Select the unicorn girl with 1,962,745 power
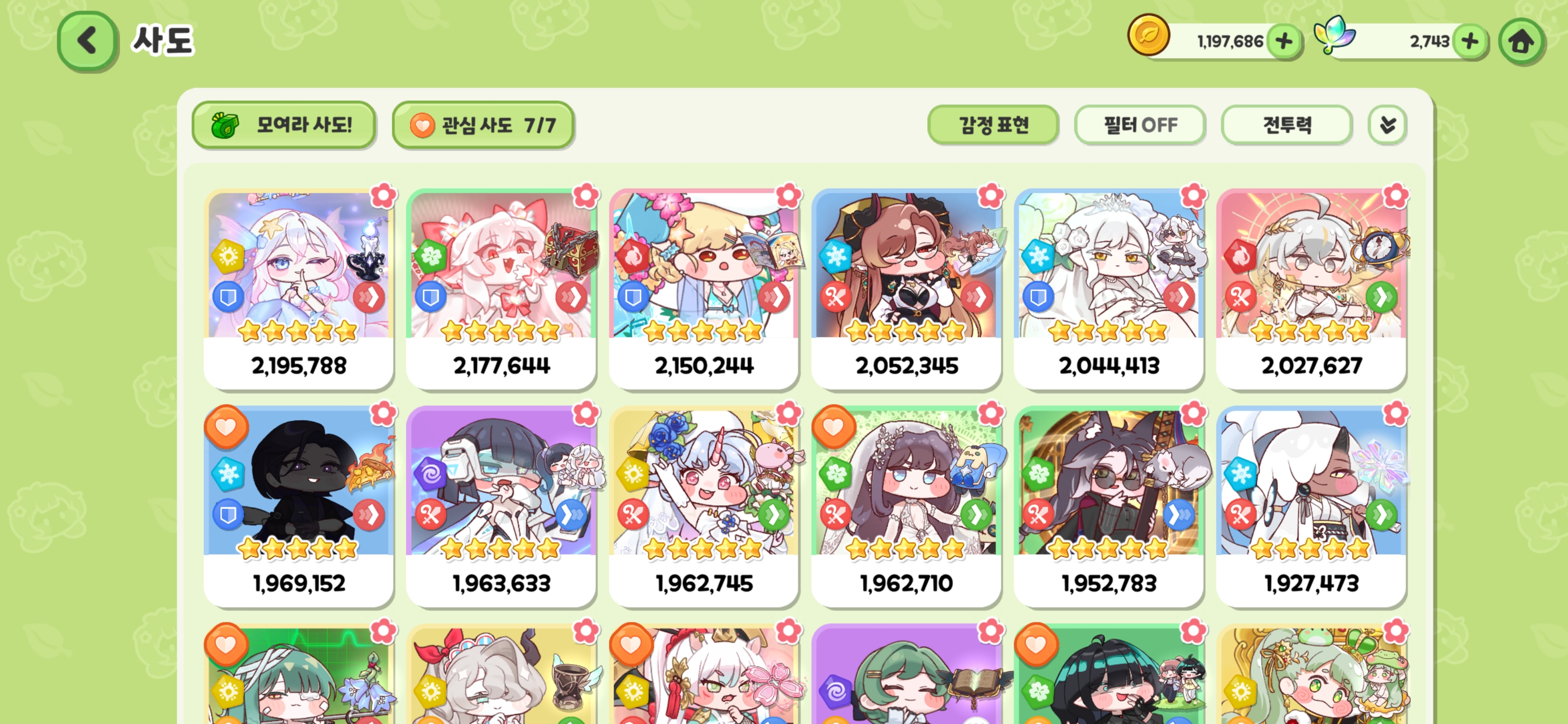 [704, 507]
